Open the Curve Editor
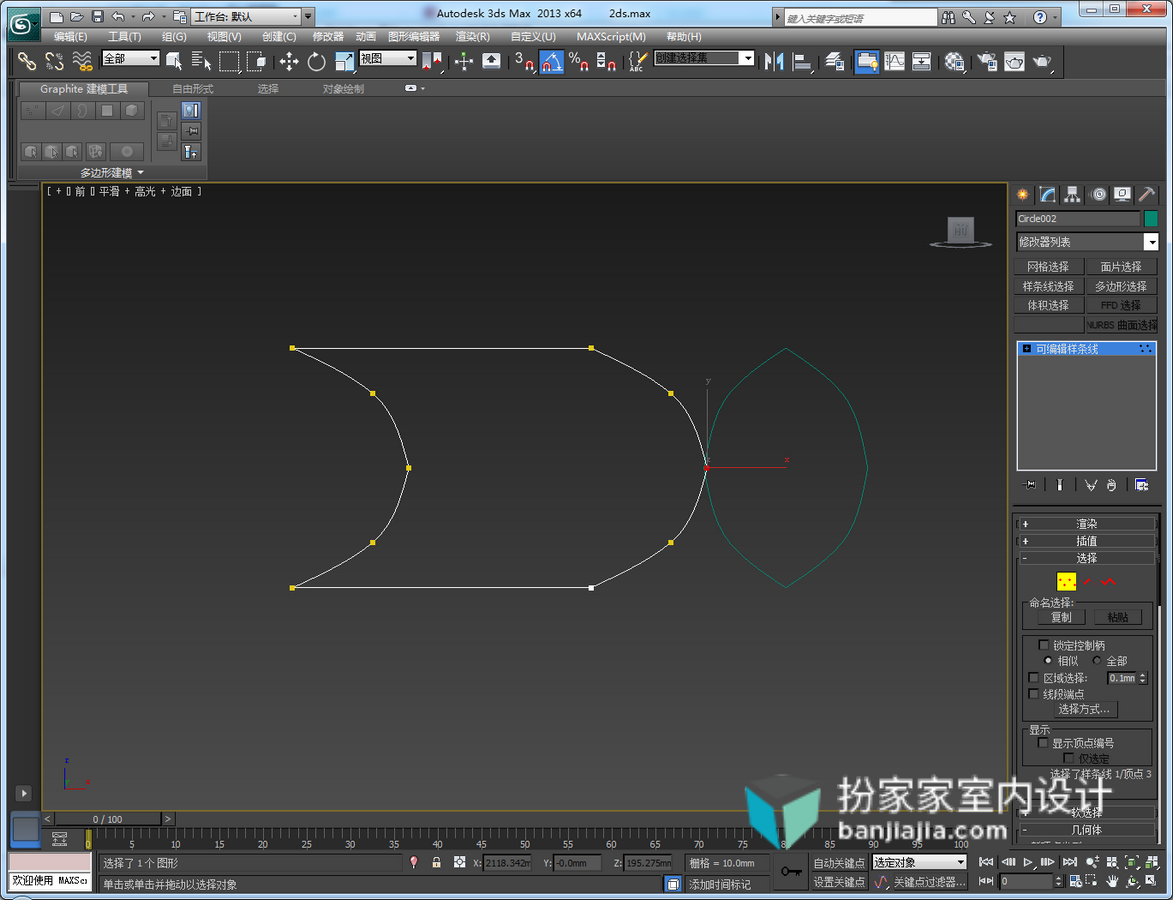The image size is (1173, 900). [x=895, y=61]
